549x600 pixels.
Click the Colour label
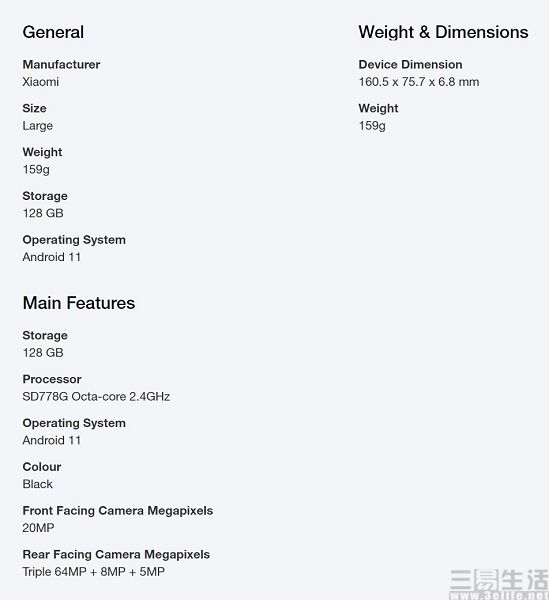coord(42,467)
